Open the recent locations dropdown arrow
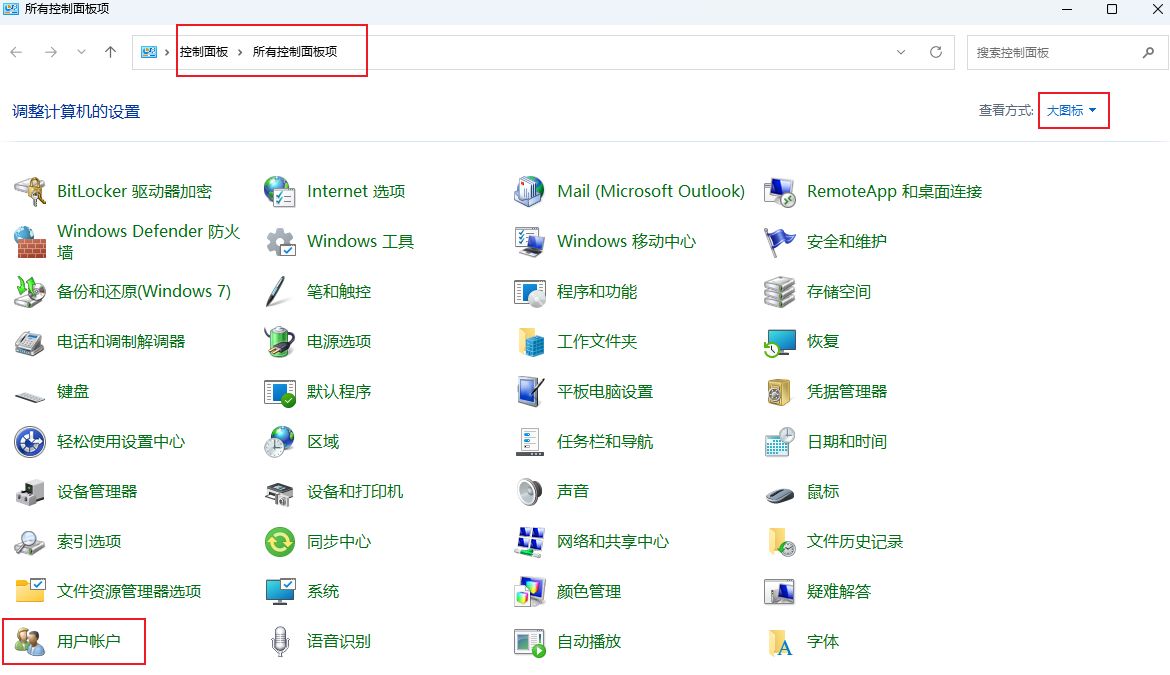Viewport: 1170px width, 675px height. [81, 52]
